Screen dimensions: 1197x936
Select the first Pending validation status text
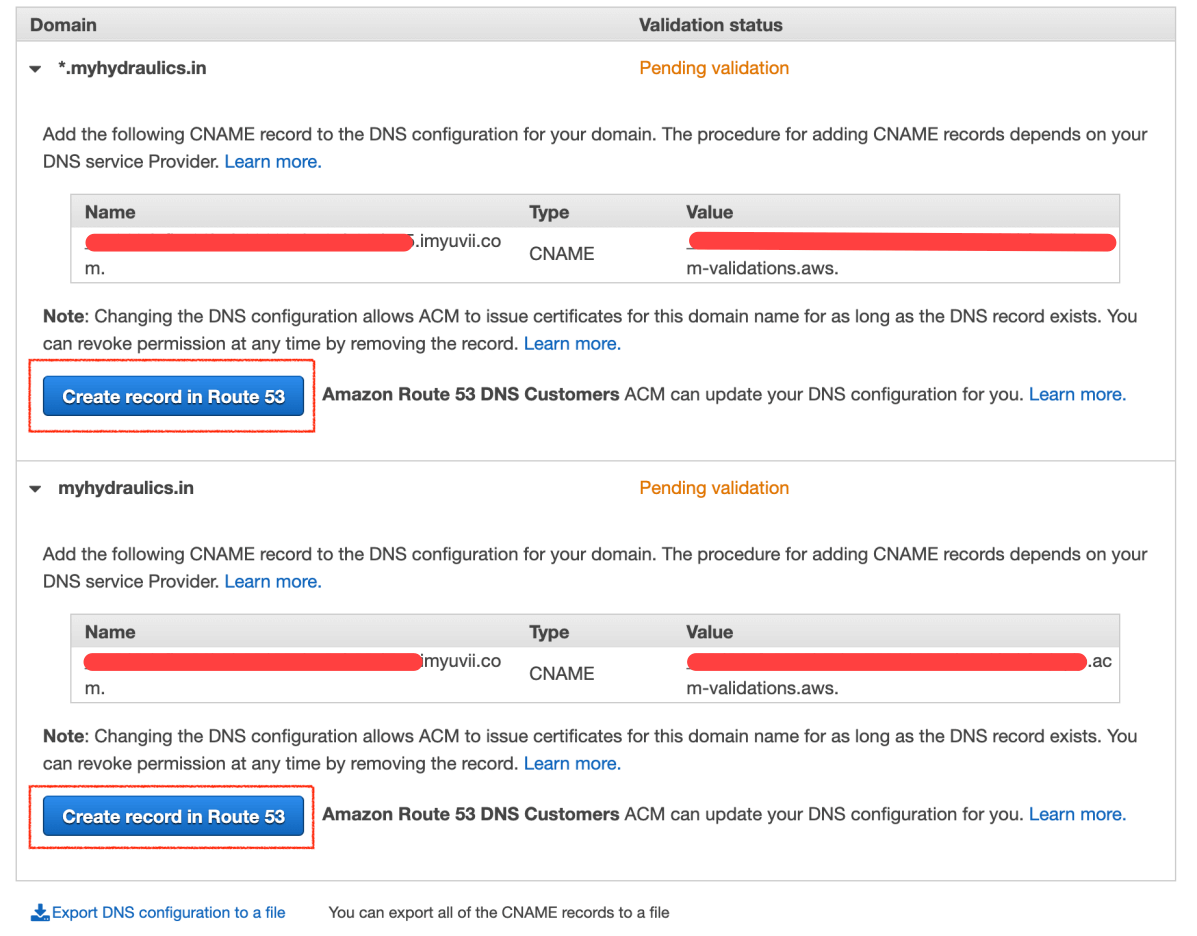coord(714,68)
